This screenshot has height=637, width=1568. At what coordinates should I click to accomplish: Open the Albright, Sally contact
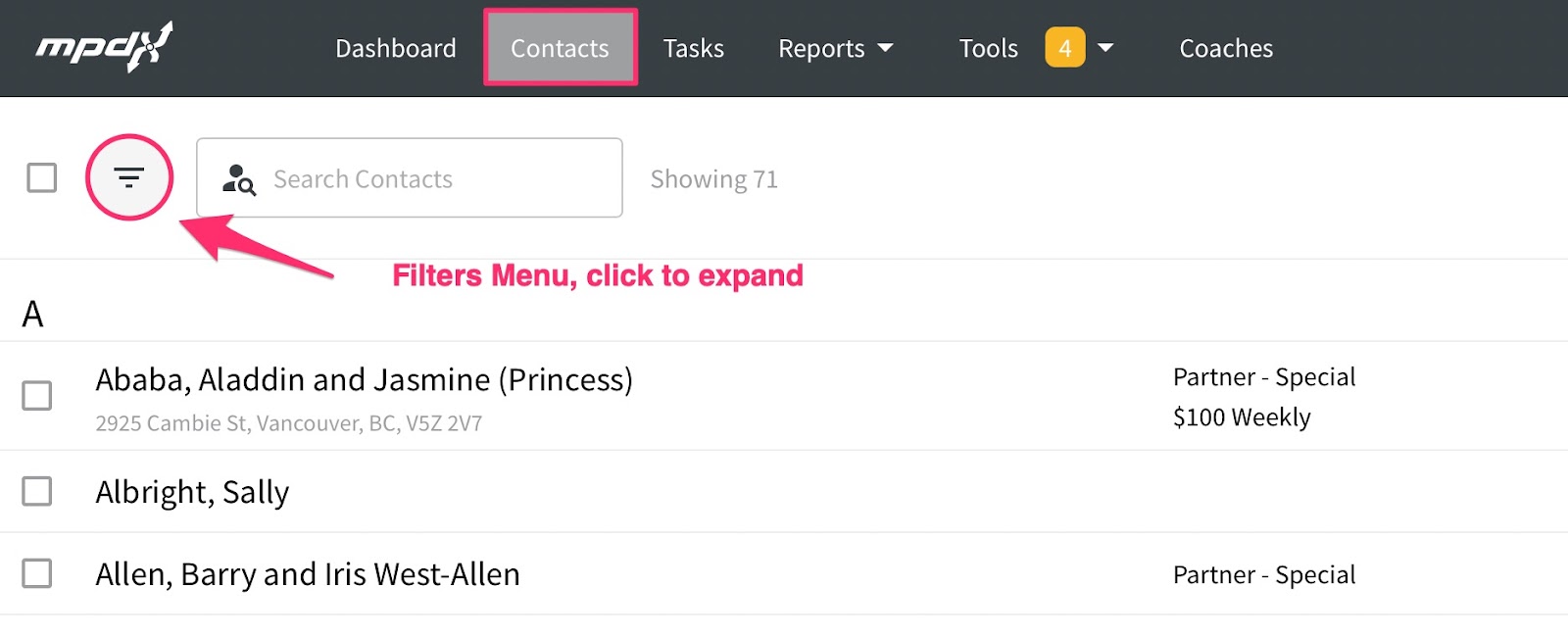point(192,492)
